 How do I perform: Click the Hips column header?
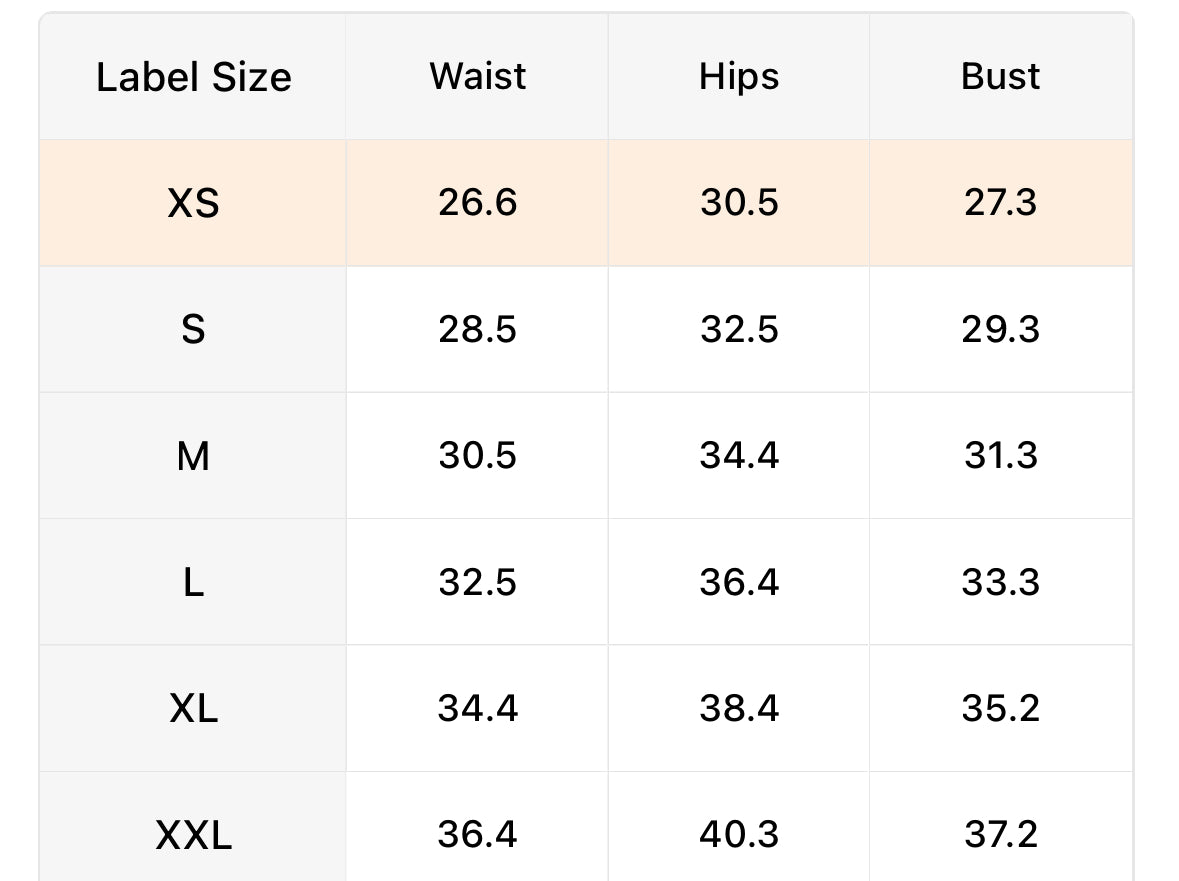(x=739, y=77)
